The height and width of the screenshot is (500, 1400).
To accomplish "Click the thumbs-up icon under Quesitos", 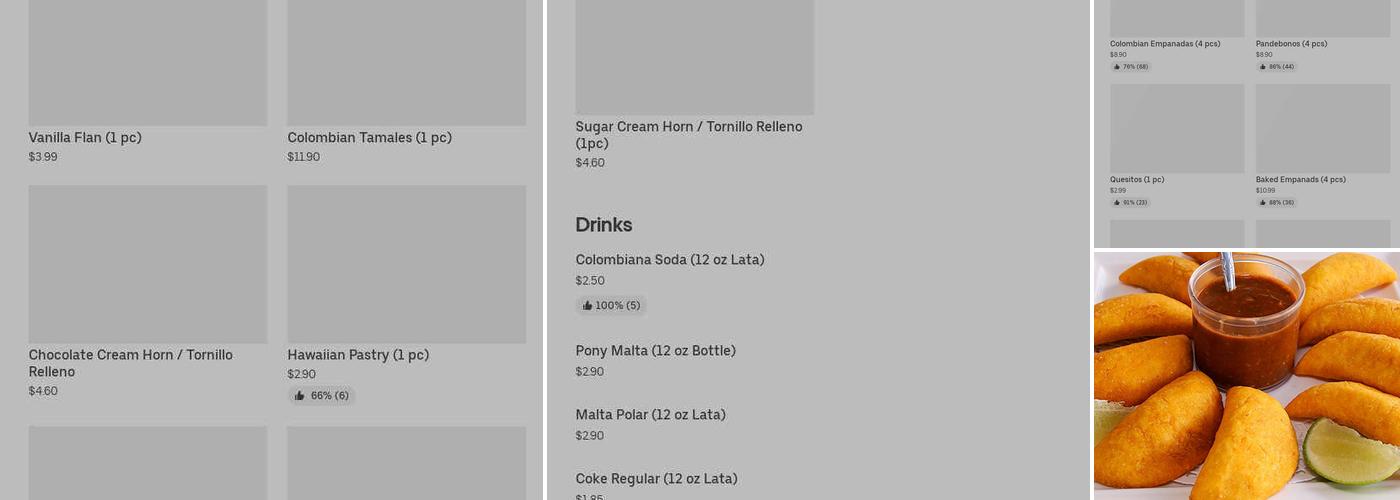I will click(1116, 202).
